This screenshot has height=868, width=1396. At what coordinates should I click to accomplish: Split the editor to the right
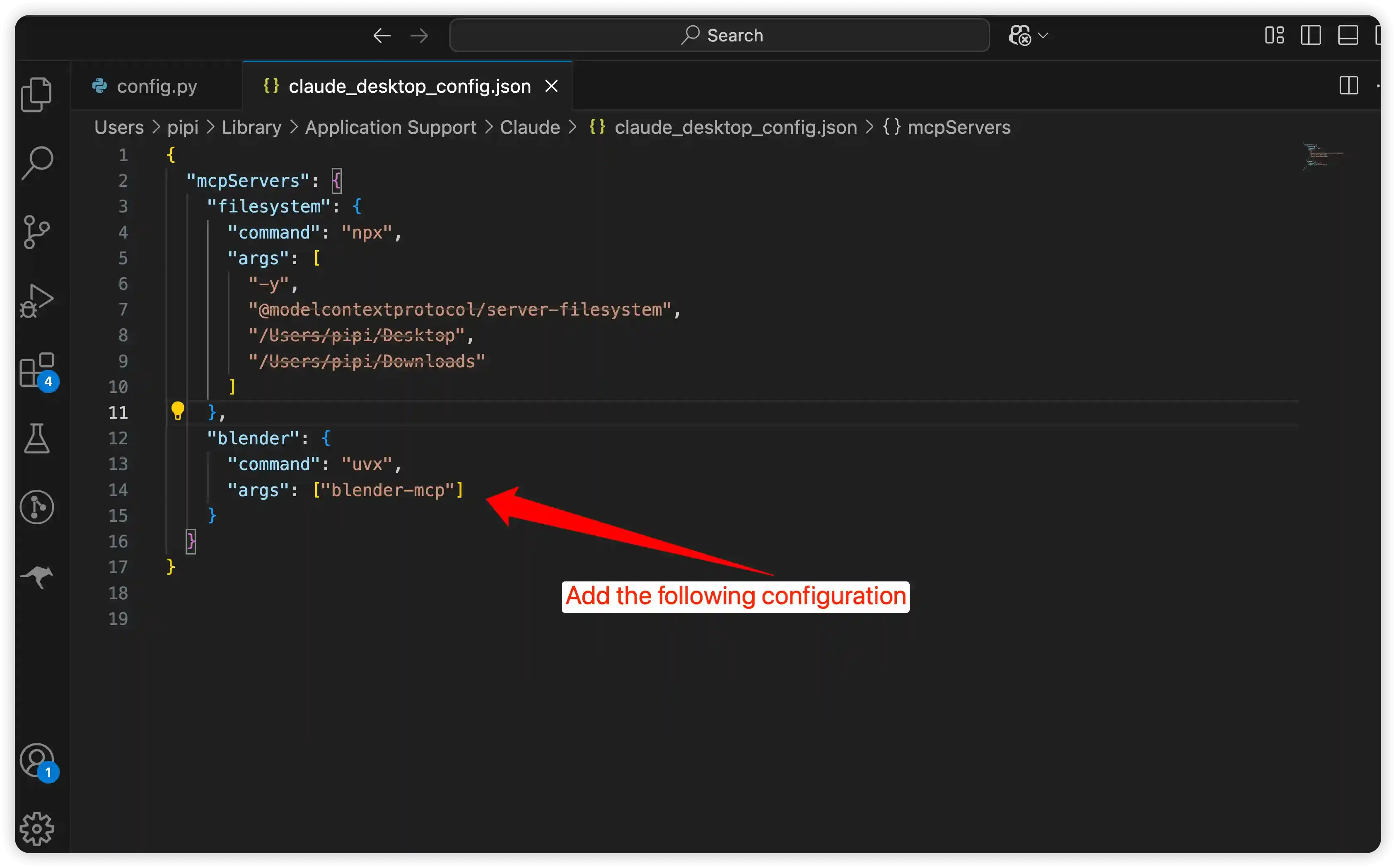point(1348,86)
